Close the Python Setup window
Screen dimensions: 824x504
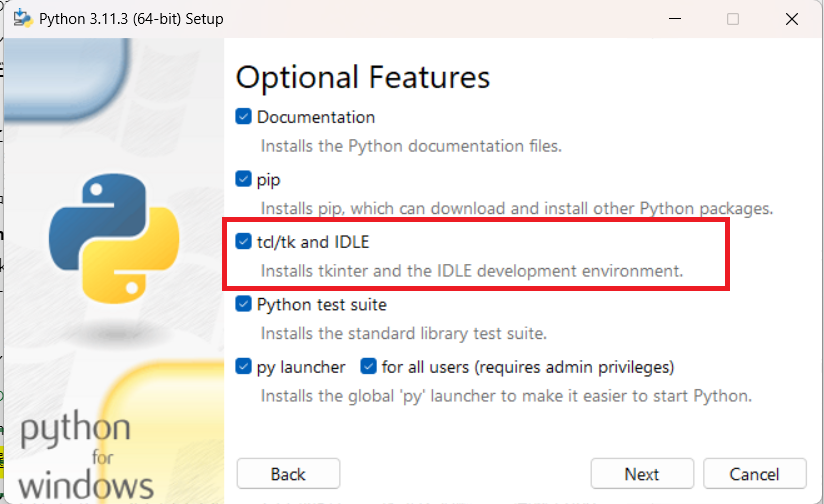tap(791, 19)
